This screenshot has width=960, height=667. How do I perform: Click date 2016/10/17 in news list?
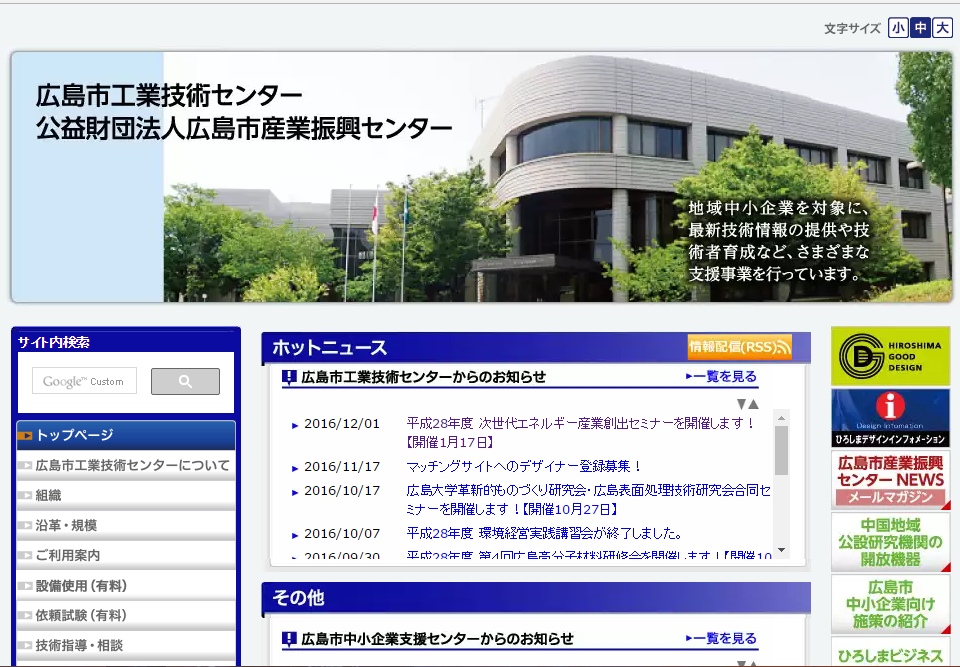(x=342, y=491)
